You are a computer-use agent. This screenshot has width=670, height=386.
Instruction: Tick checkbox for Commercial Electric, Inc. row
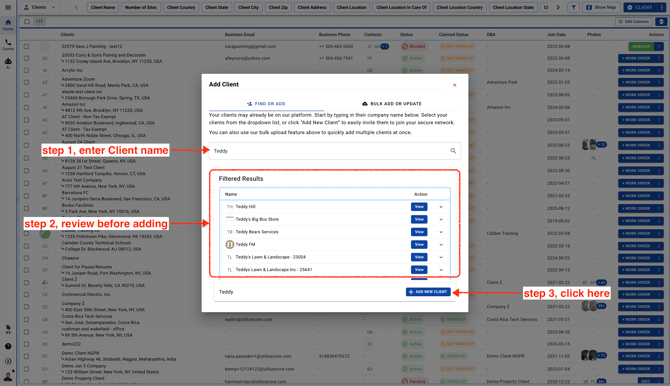coord(26,295)
